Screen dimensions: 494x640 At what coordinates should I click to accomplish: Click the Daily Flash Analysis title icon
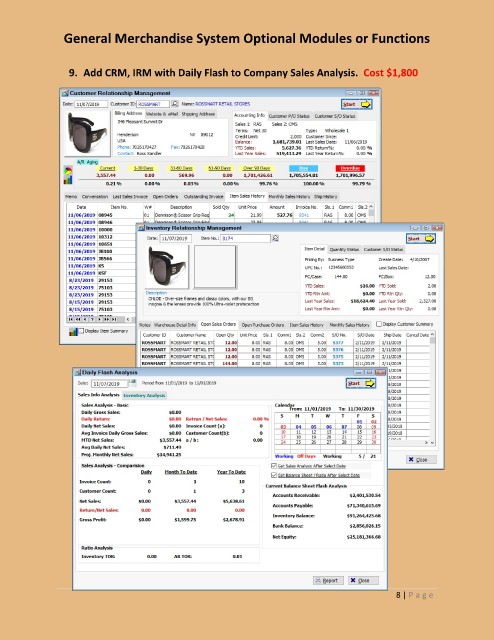[x=78, y=373]
